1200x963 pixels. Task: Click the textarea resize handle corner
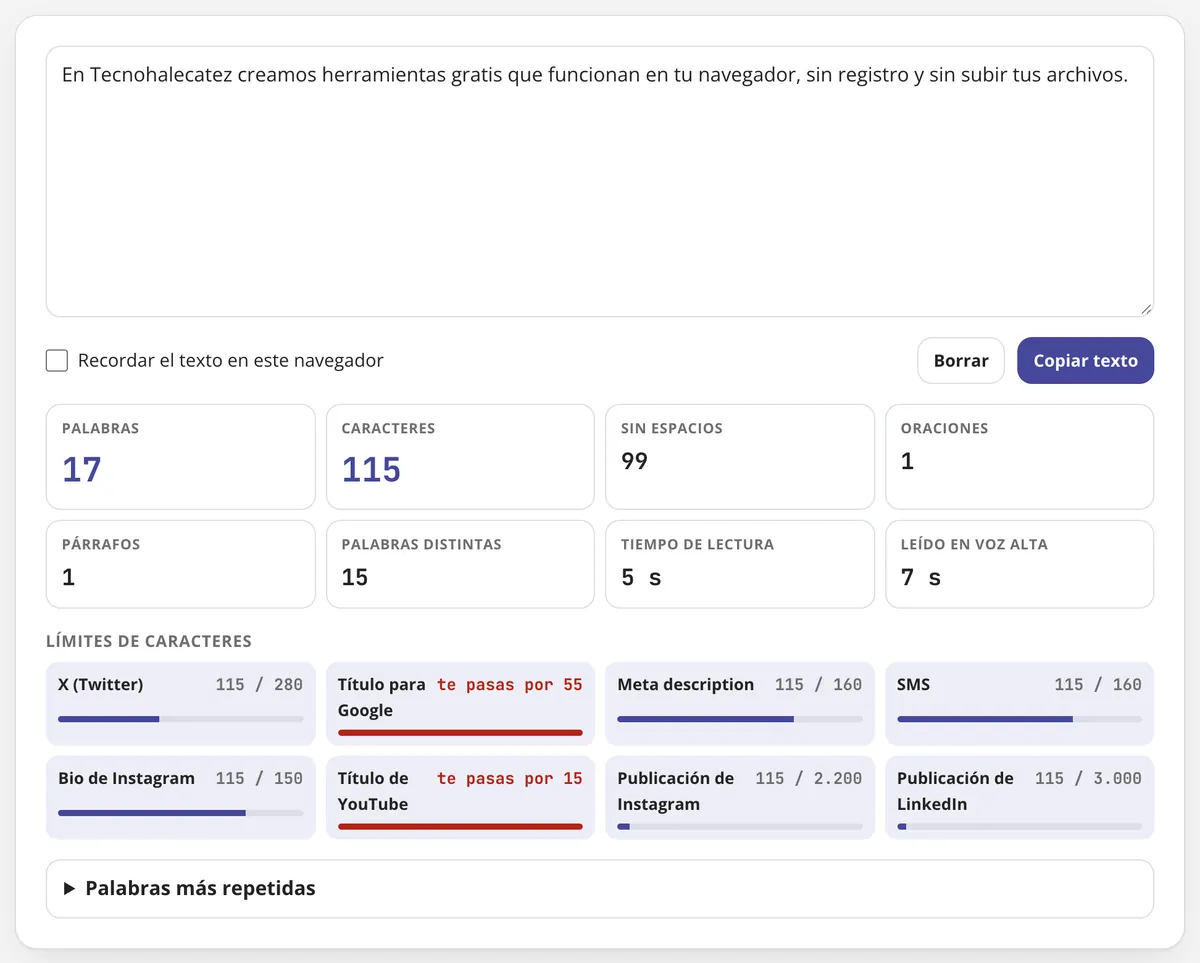coord(1146,309)
